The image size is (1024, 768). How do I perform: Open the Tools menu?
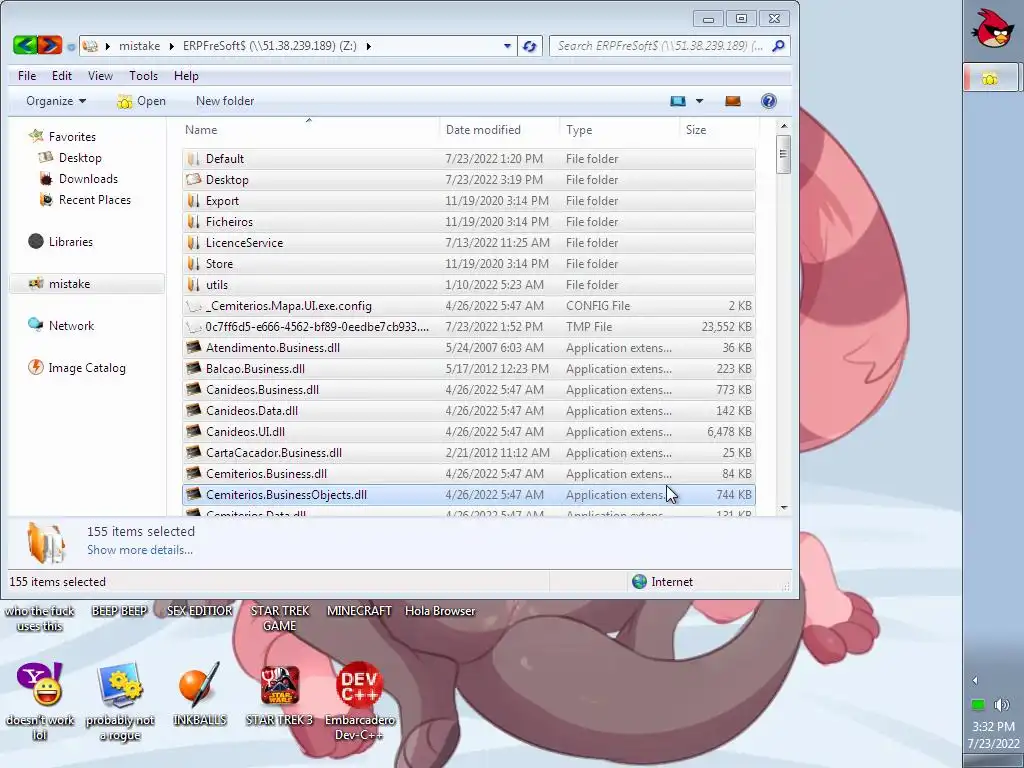(144, 76)
